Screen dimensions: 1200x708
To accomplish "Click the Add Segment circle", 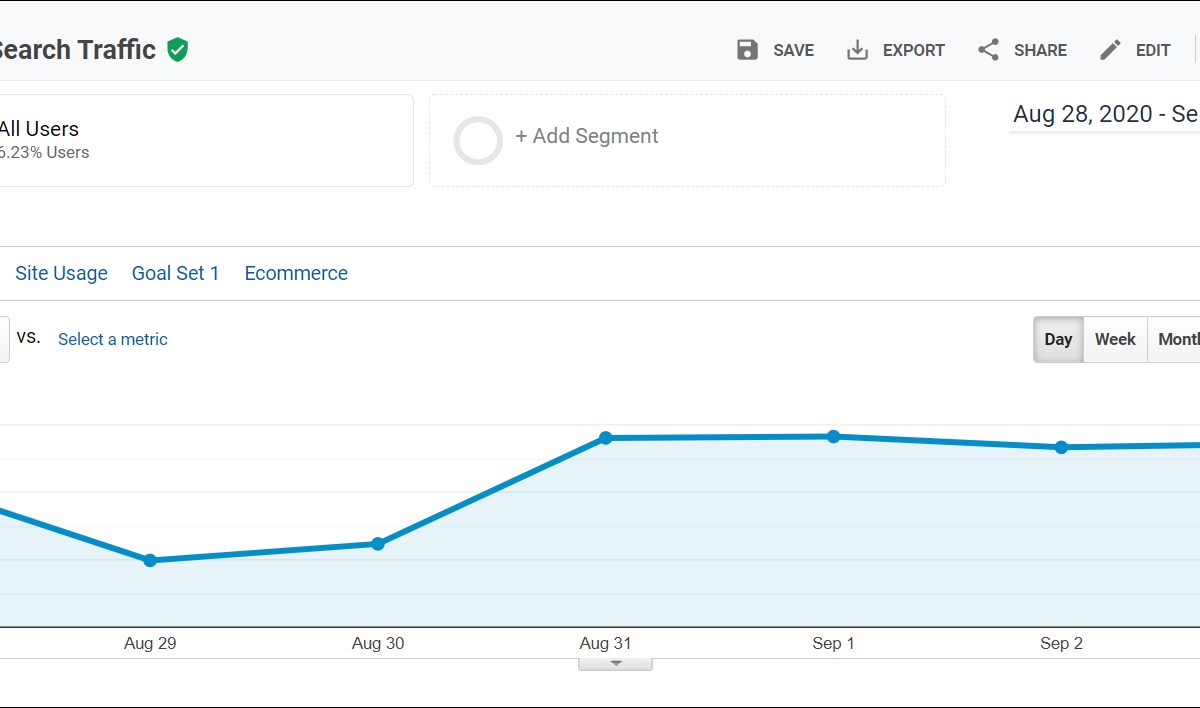I will pyautogui.click(x=478, y=141).
